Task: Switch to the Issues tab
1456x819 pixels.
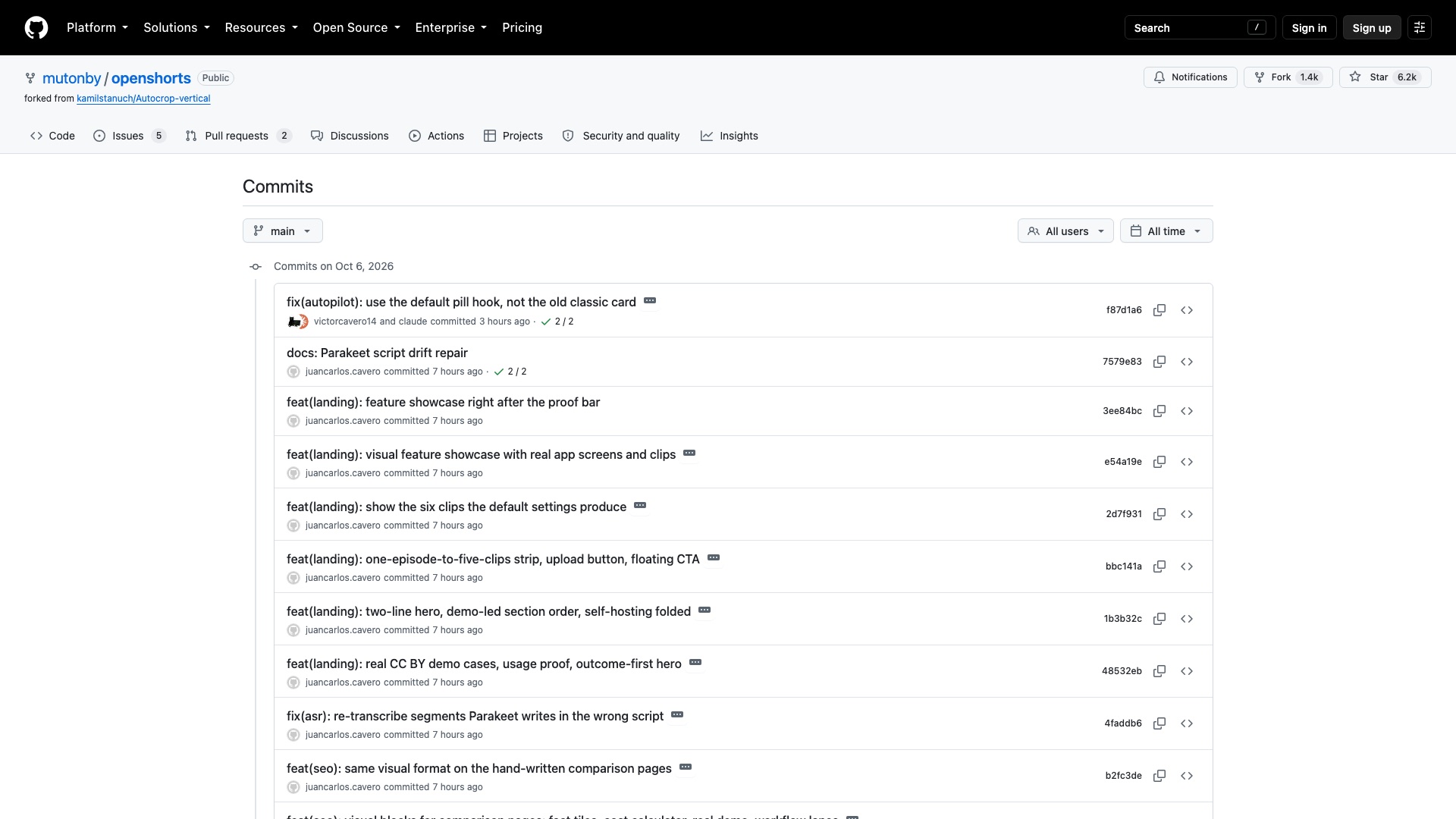Action: [x=130, y=136]
